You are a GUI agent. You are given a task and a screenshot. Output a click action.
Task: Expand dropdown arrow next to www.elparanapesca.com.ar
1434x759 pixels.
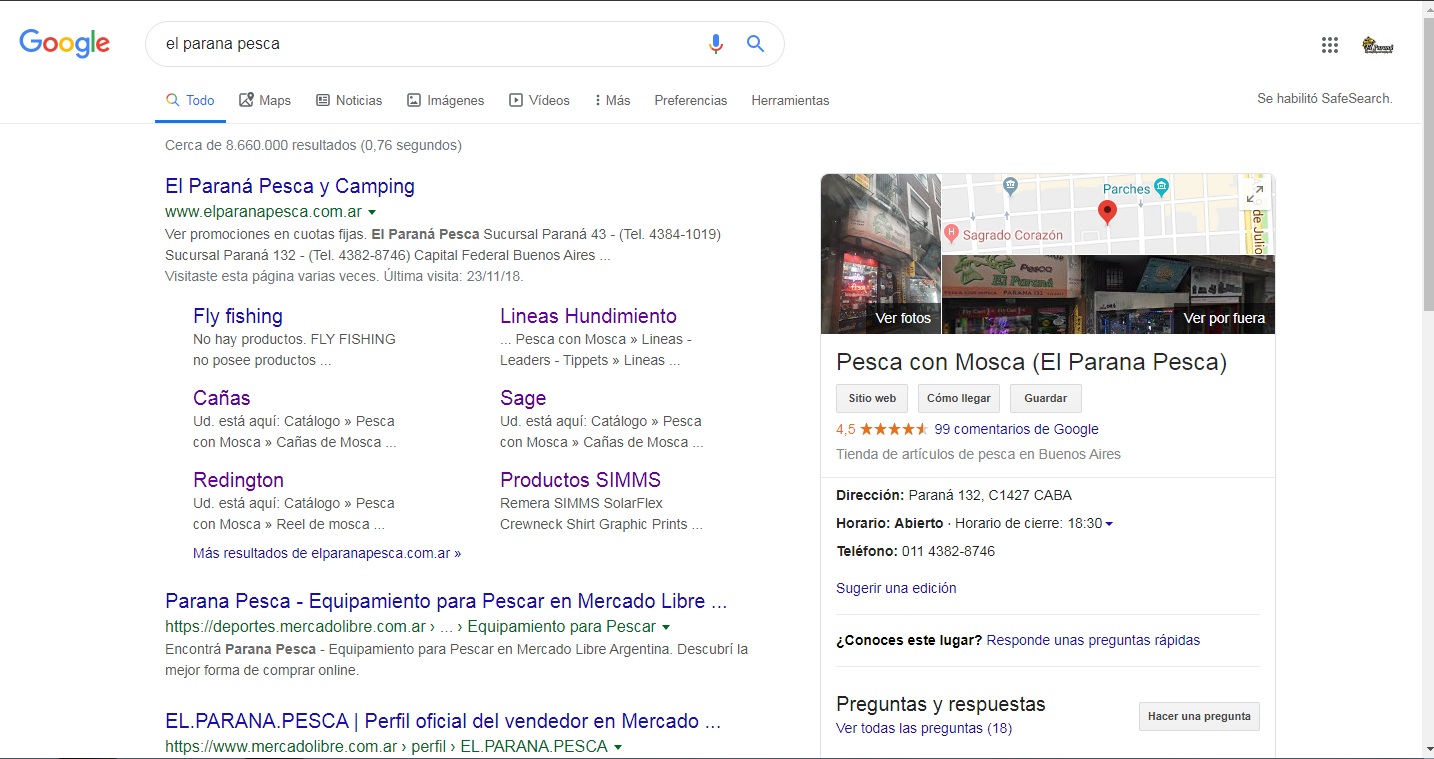[x=372, y=212]
